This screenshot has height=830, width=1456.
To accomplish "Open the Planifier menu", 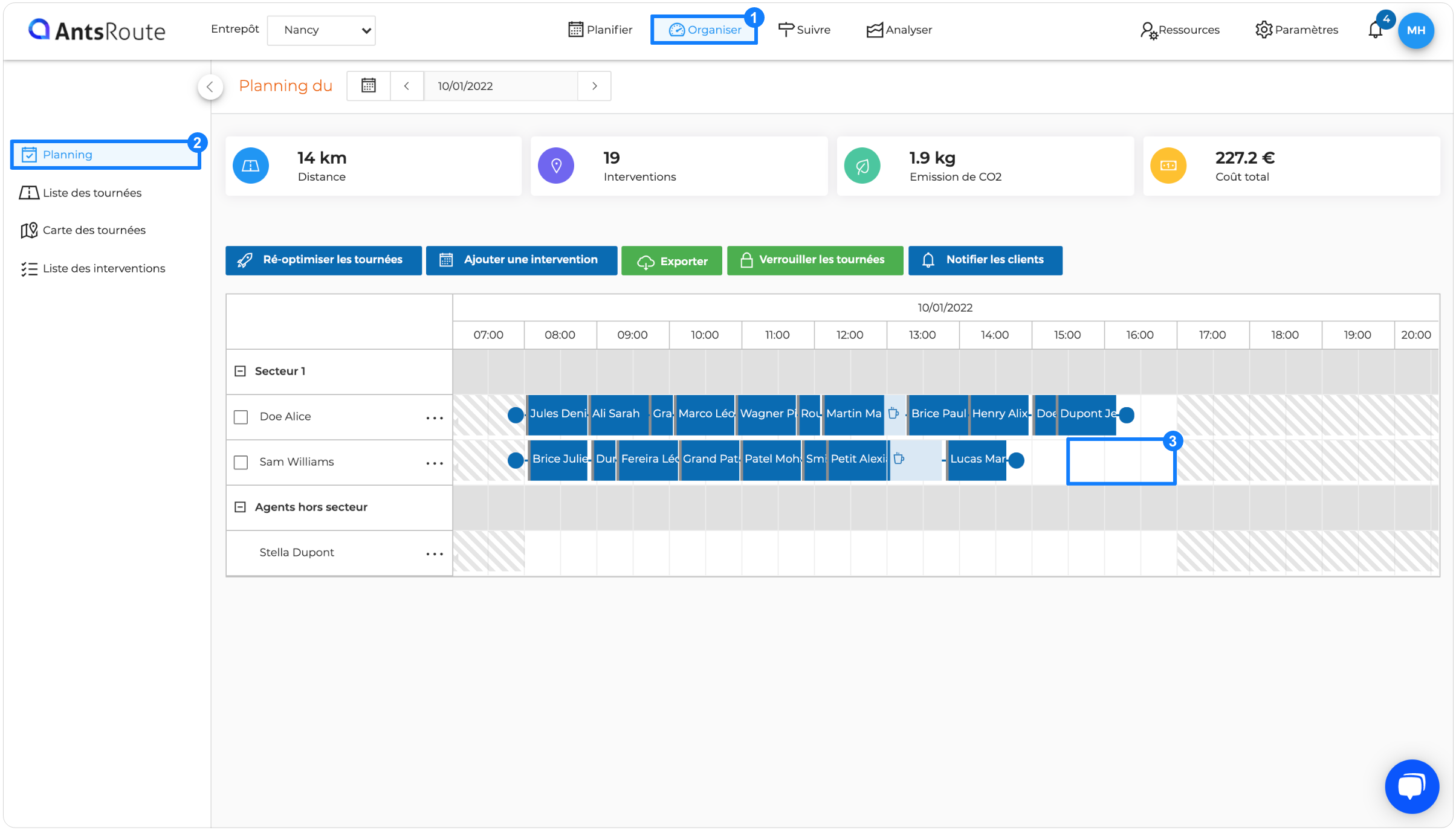I will 600,30.
